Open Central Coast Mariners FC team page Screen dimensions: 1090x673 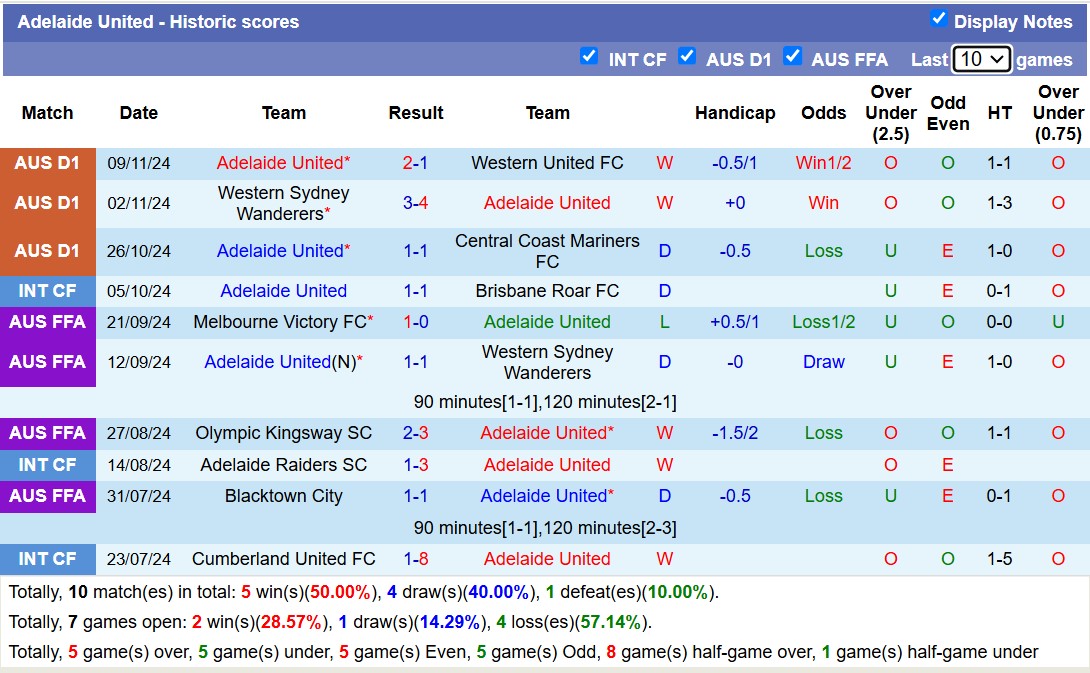click(547, 251)
